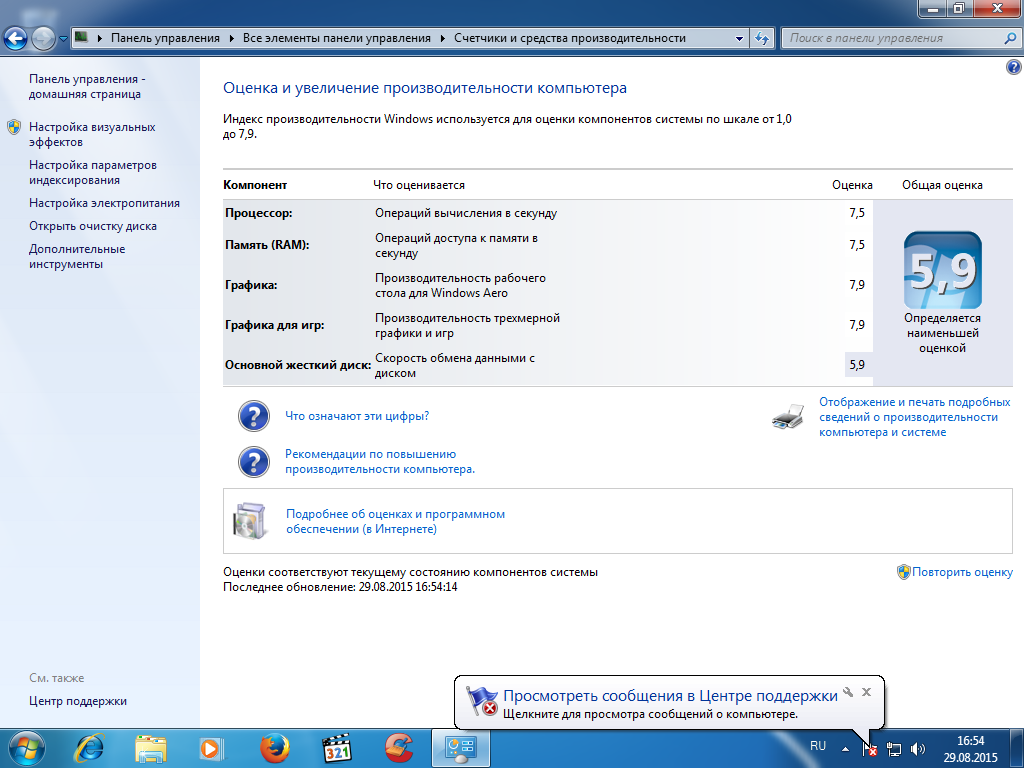Screen dimensions: 1024x768
Task: Click question icon next to 'Рекомендации по повышению'
Action: [254, 462]
